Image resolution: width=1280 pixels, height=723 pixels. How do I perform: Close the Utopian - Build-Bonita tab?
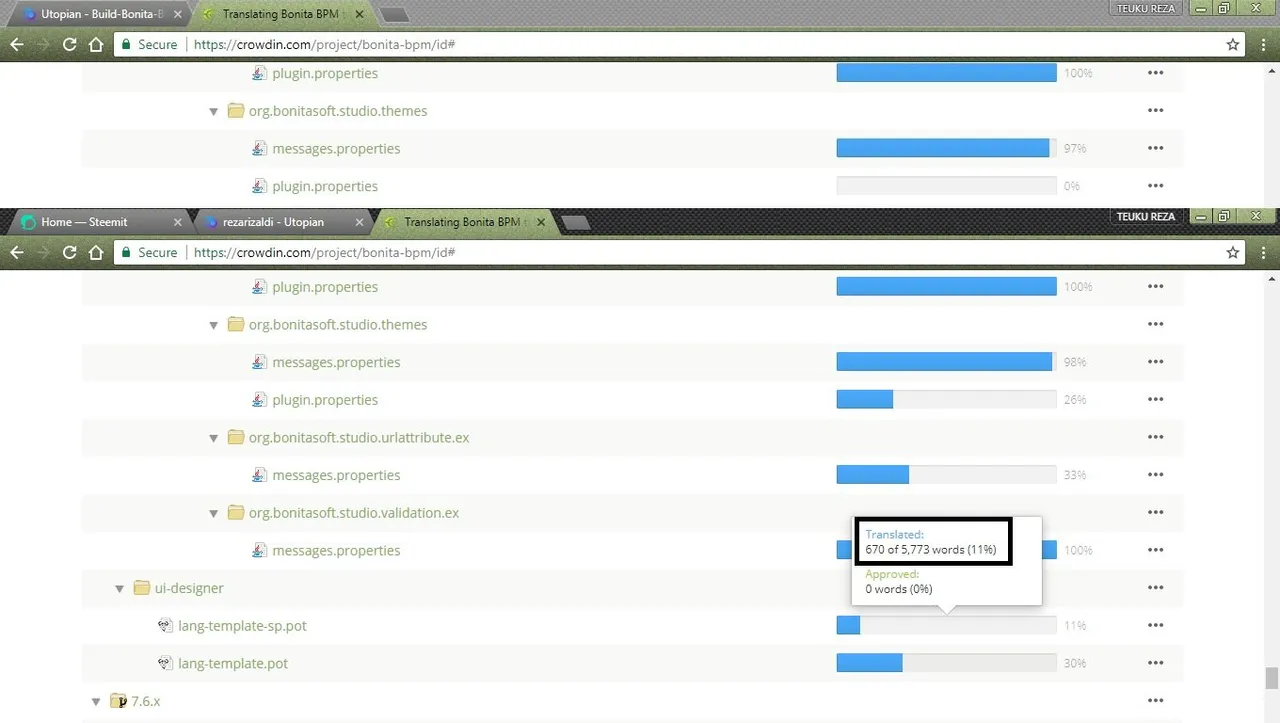tap(177, 15)
